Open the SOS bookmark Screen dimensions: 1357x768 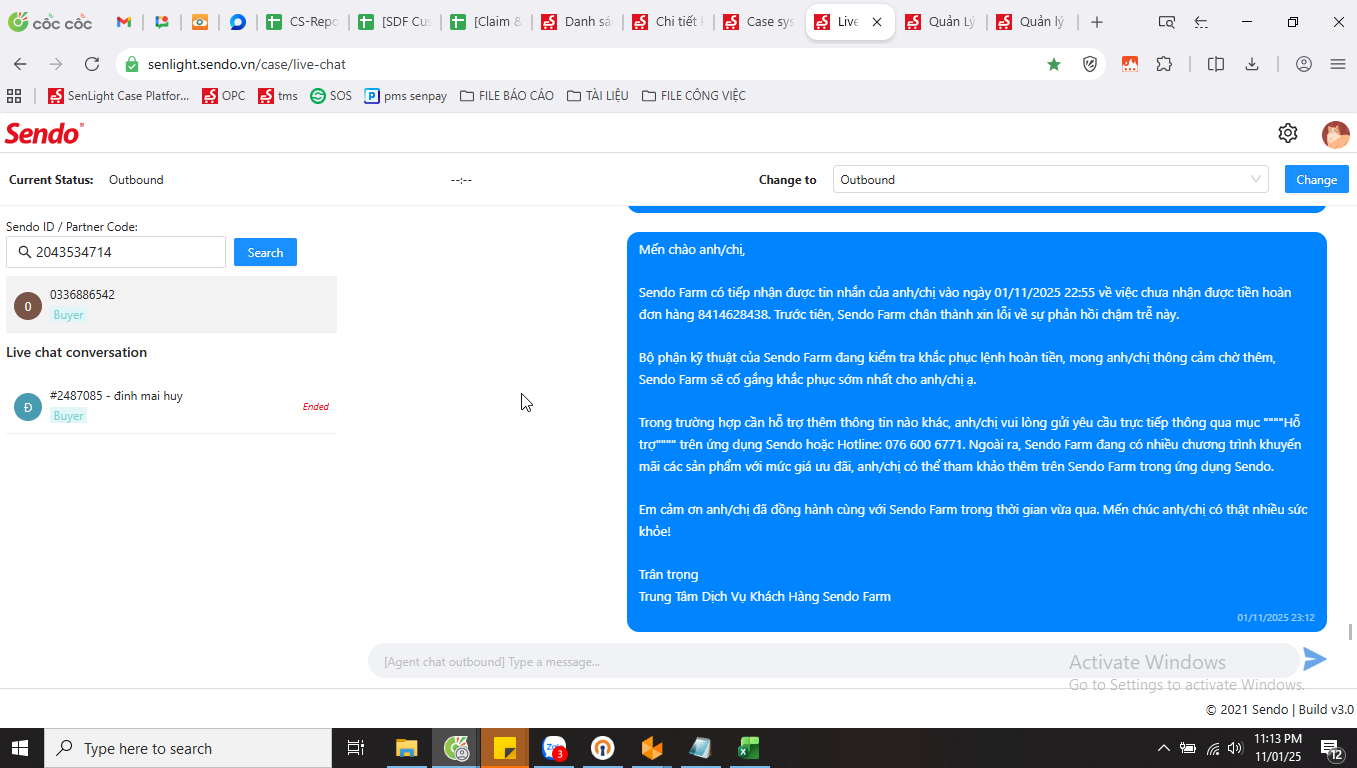(331, 96)
